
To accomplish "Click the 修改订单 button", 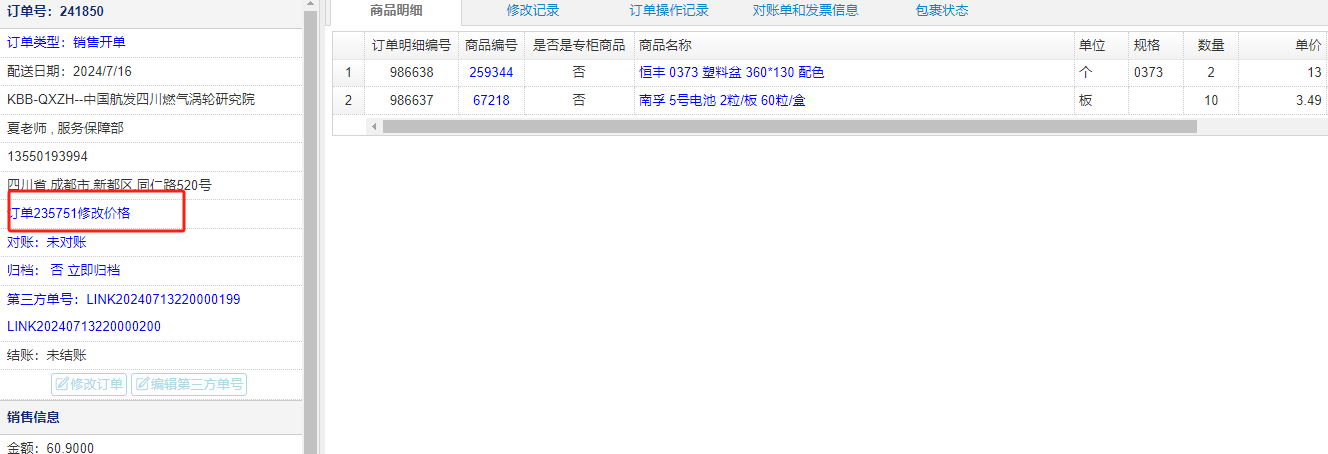I will point(89,384).
